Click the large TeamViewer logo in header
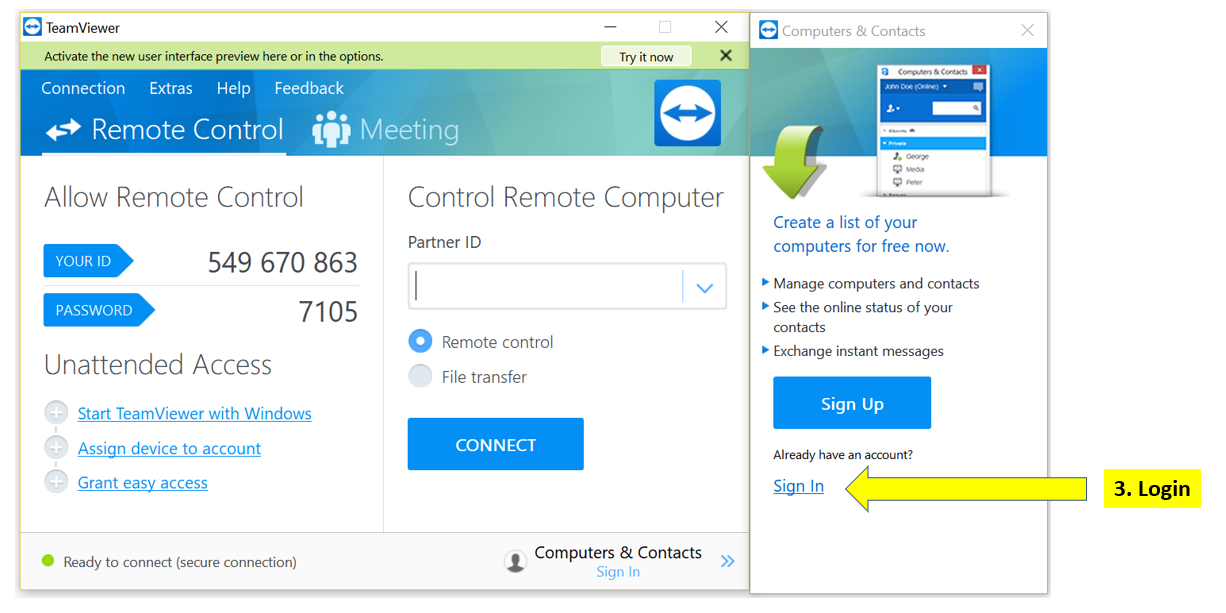The width and height of the screenshot is (1226, 613). [687, 113]
